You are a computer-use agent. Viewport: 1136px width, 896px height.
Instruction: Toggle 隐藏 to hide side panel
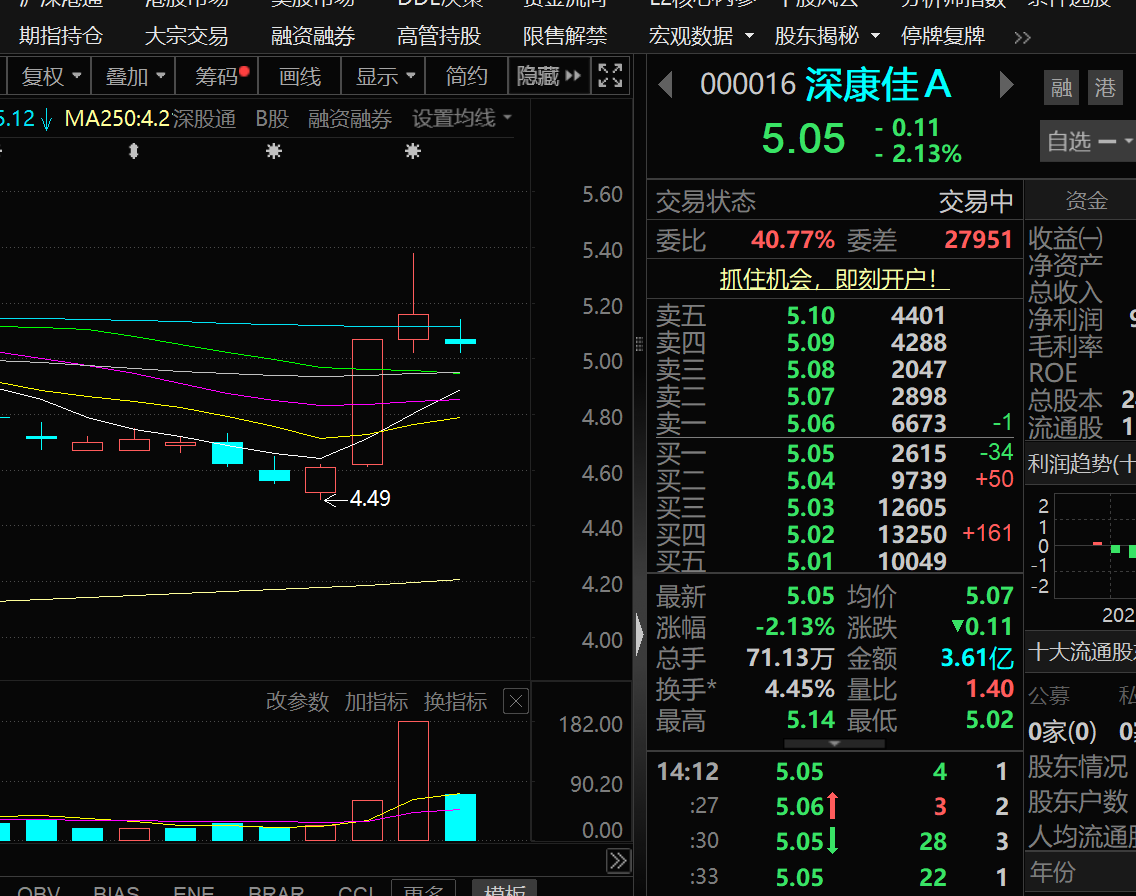[548, 76]
